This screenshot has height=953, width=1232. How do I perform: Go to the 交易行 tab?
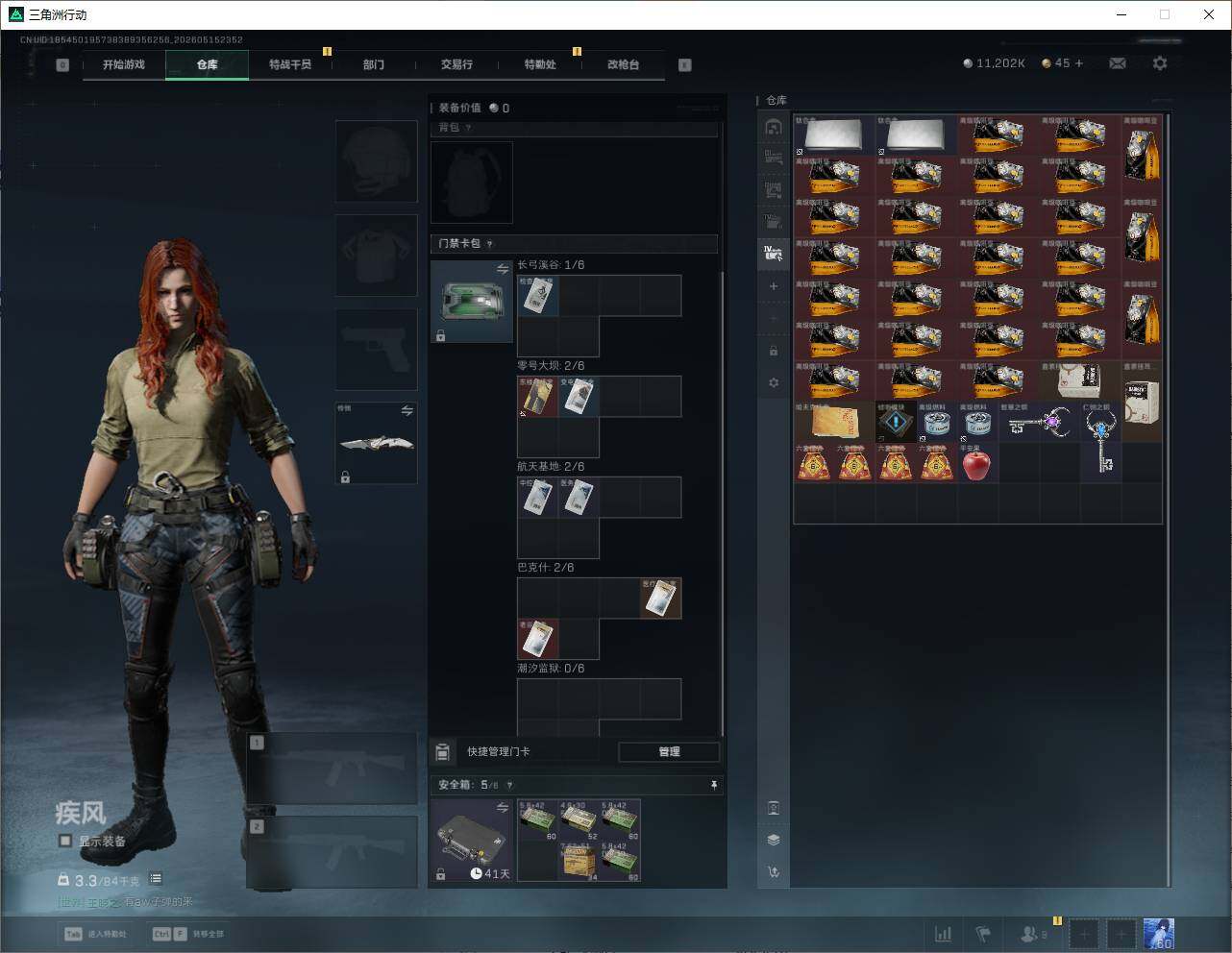point(456,64)
